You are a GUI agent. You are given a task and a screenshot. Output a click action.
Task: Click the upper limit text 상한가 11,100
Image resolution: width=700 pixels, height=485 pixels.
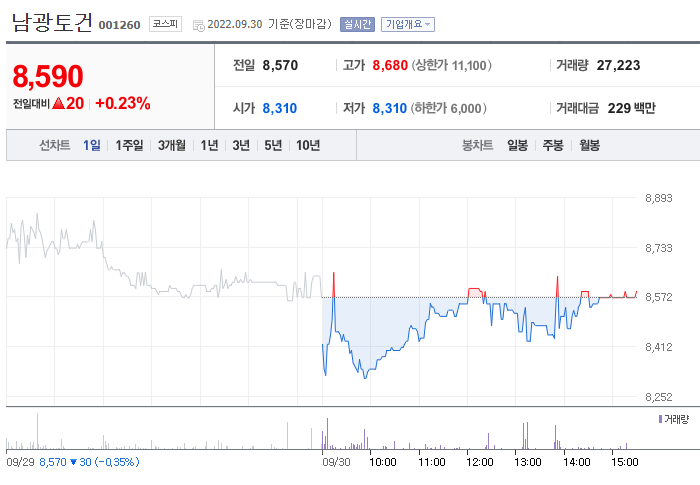click(451, 66)
